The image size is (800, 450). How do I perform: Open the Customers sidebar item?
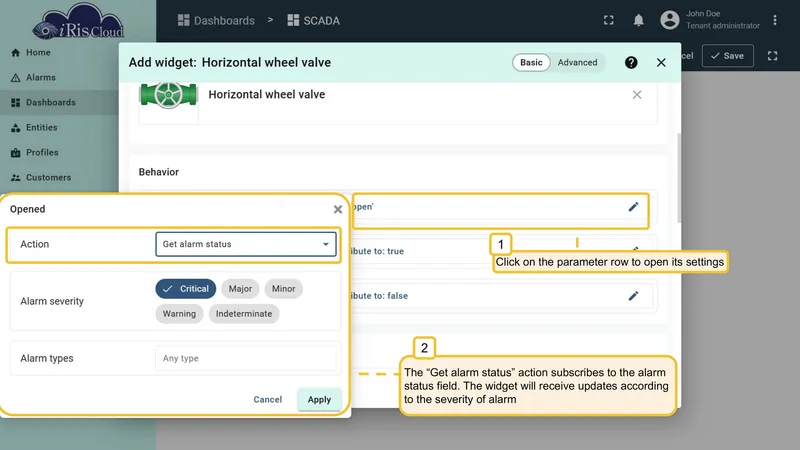(x=48, y=178)
